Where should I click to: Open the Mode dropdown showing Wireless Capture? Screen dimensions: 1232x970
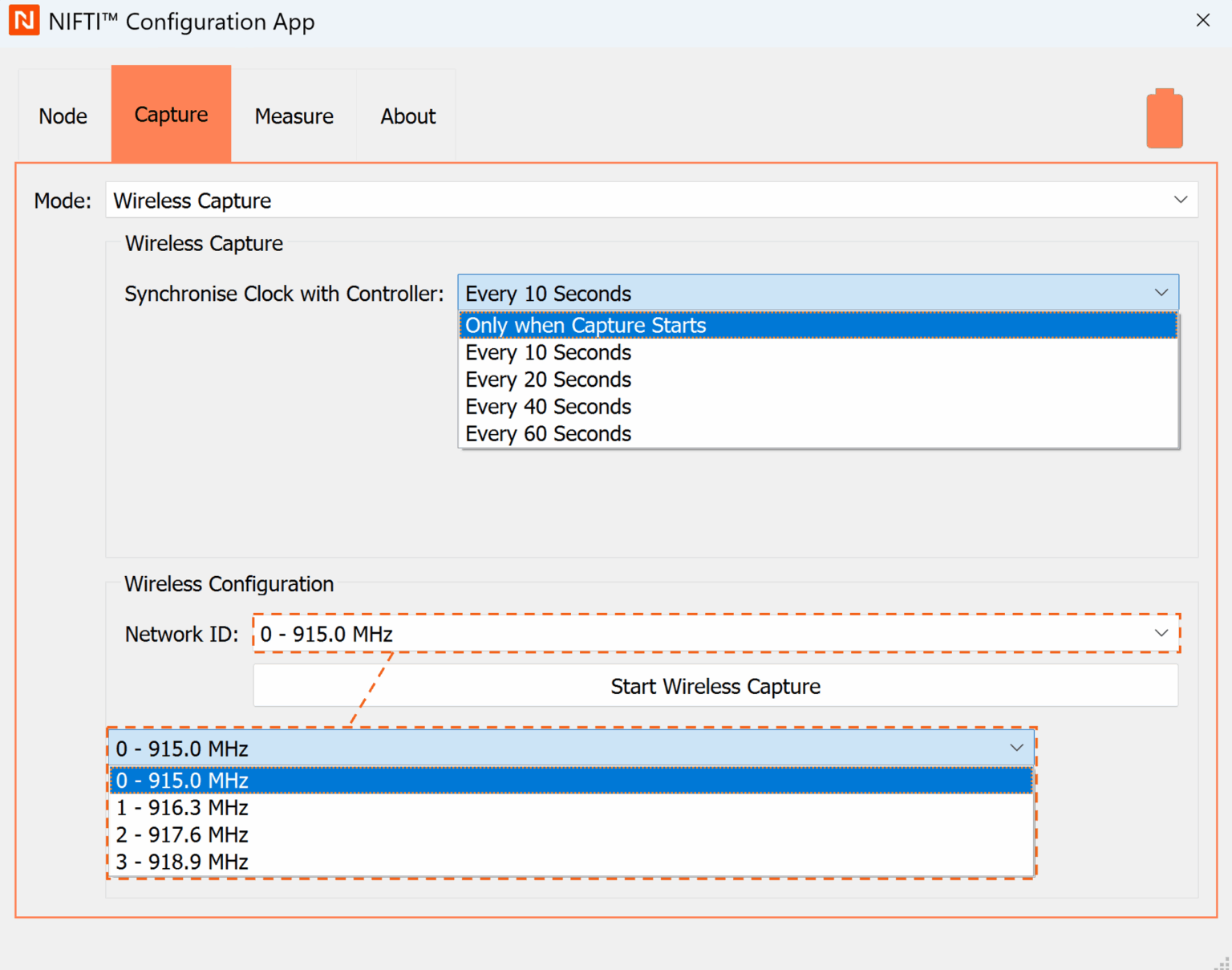[x=651, y=200]
